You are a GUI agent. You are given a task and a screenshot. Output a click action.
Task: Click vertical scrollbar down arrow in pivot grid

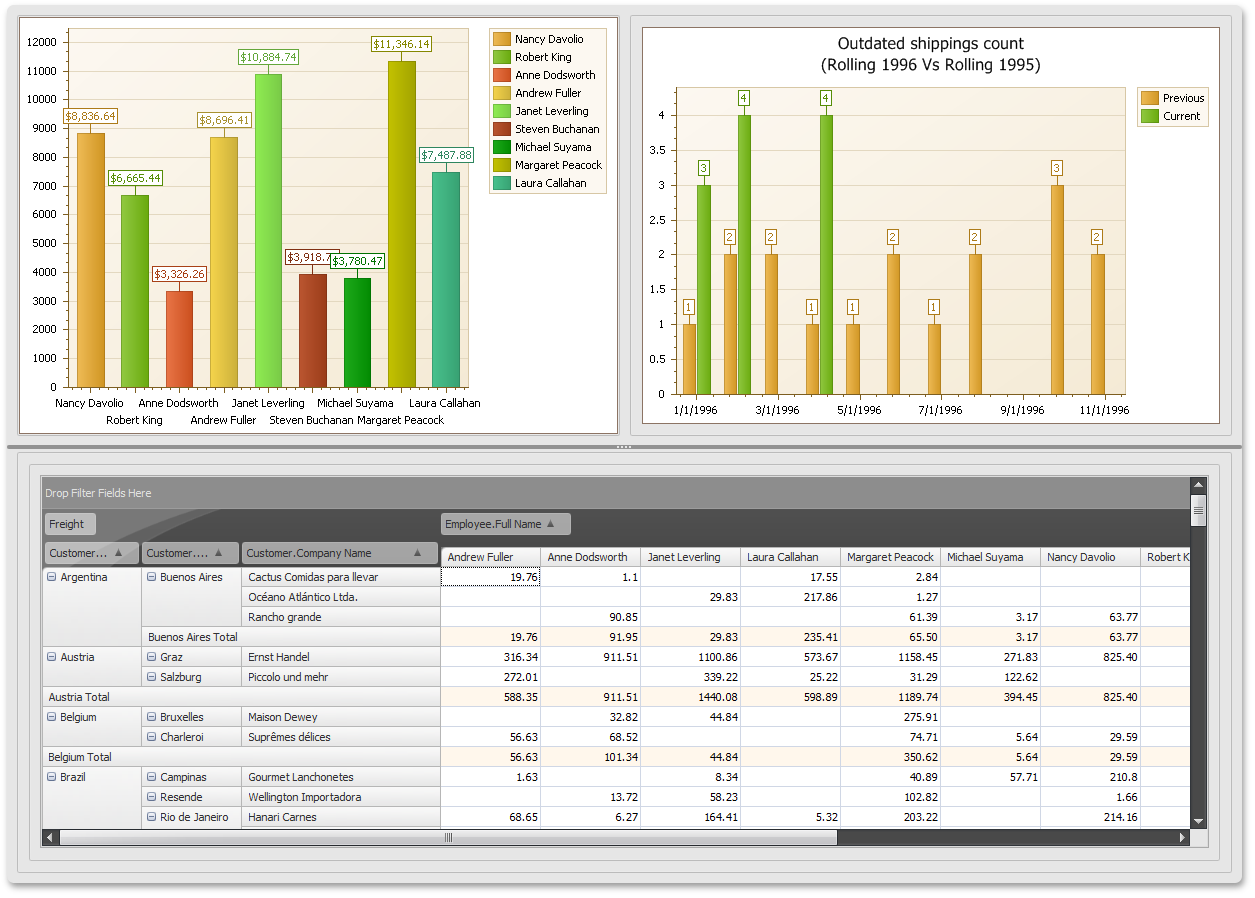click(1198, 821)
